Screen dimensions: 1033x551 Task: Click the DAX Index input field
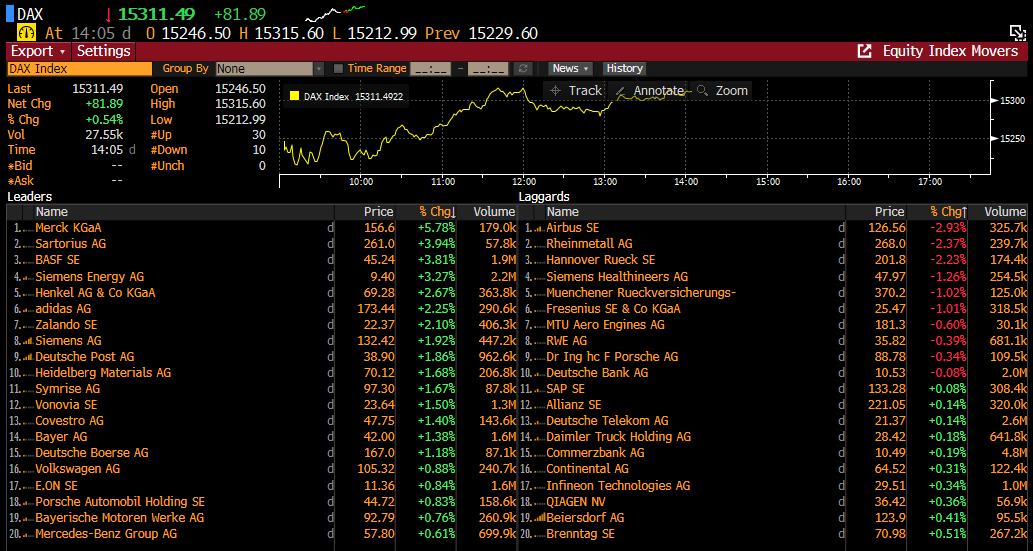point(80,69)
